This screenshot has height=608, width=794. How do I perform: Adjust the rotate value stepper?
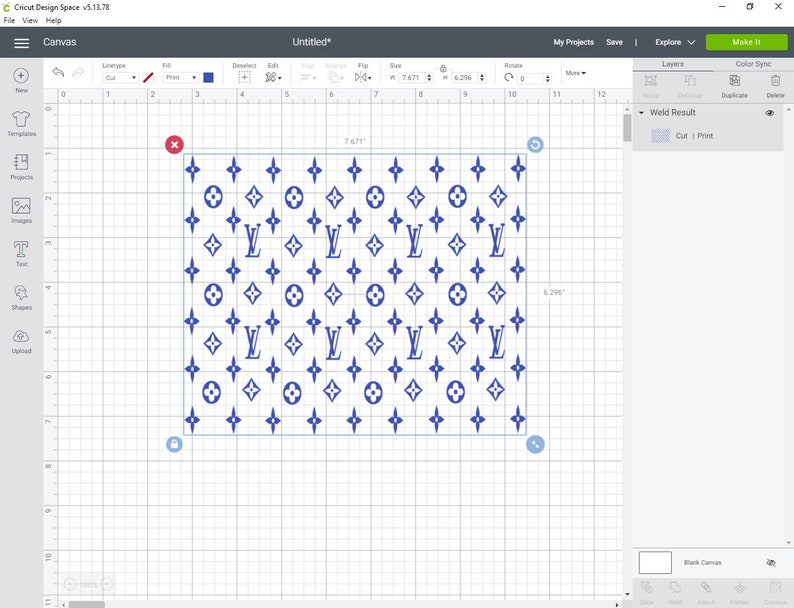547,78
